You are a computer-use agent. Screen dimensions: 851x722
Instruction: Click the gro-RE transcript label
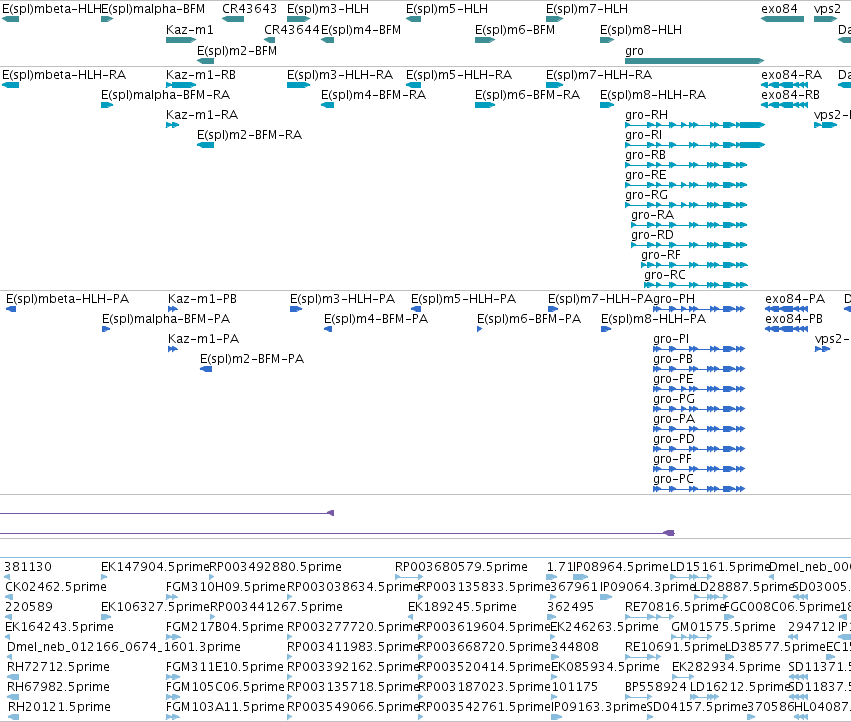645,175
